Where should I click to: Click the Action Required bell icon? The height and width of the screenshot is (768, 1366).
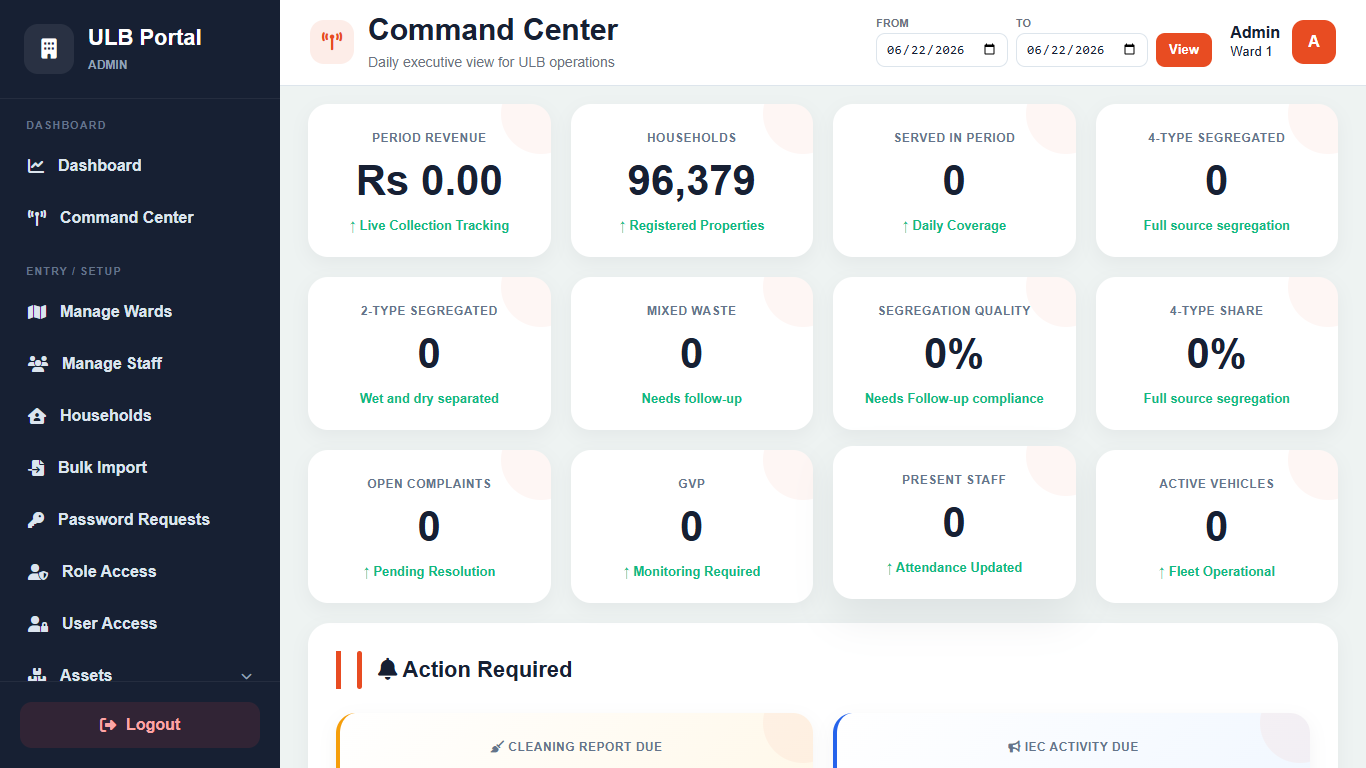click(388, 669)
